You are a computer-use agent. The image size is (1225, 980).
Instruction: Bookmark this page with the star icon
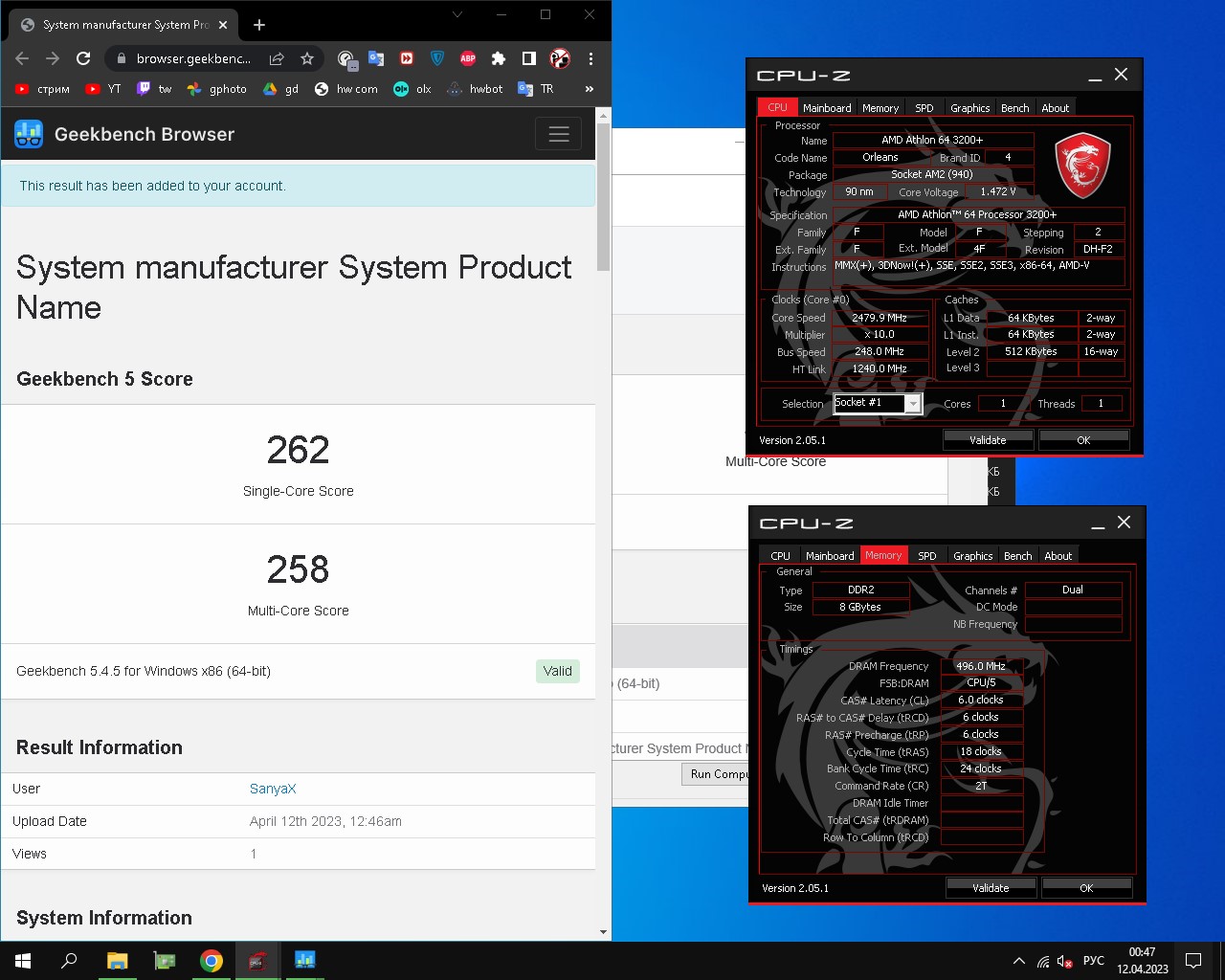[x=307, y=58]
